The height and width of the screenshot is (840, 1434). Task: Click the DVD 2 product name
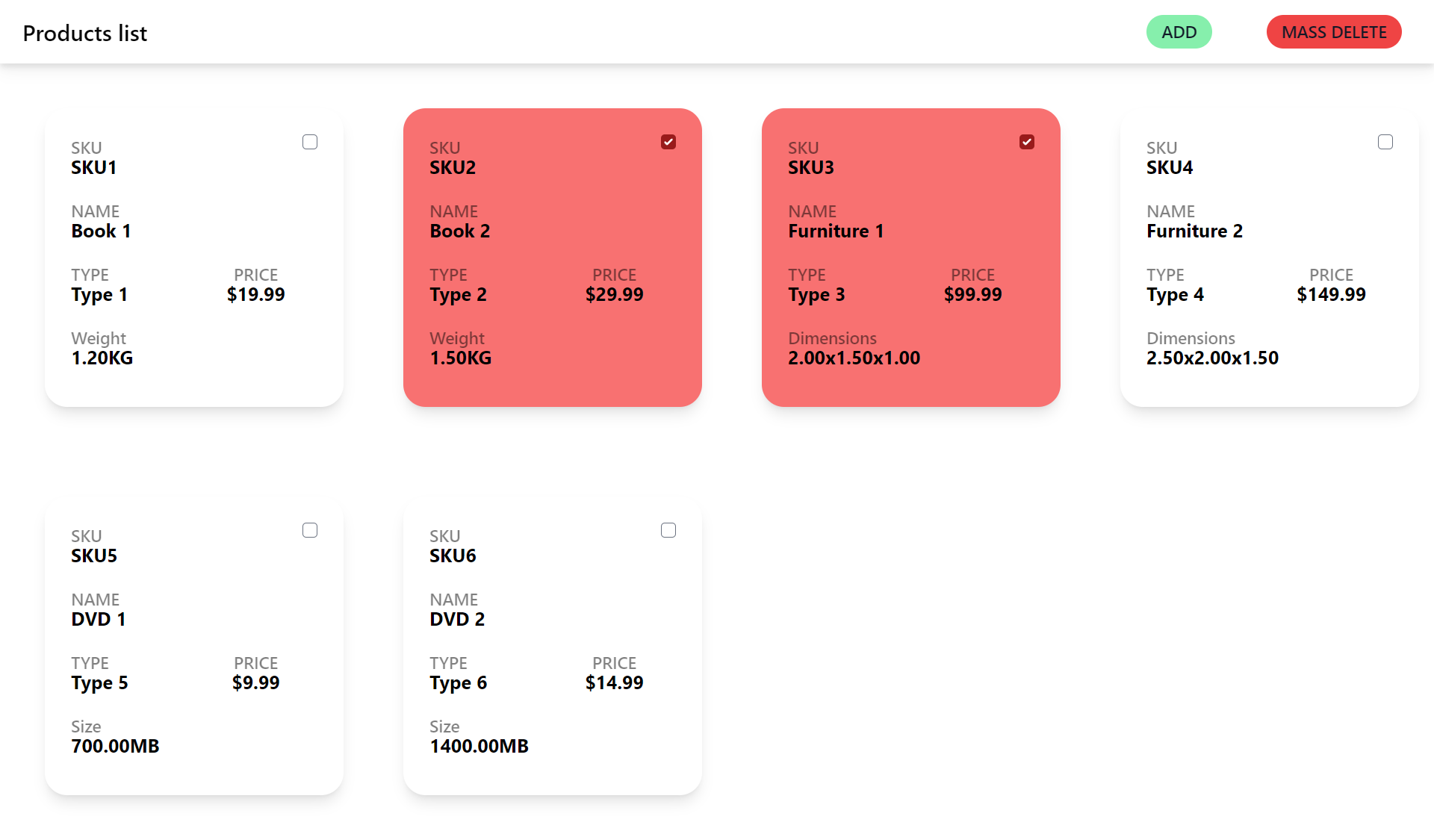pos(457,620)
